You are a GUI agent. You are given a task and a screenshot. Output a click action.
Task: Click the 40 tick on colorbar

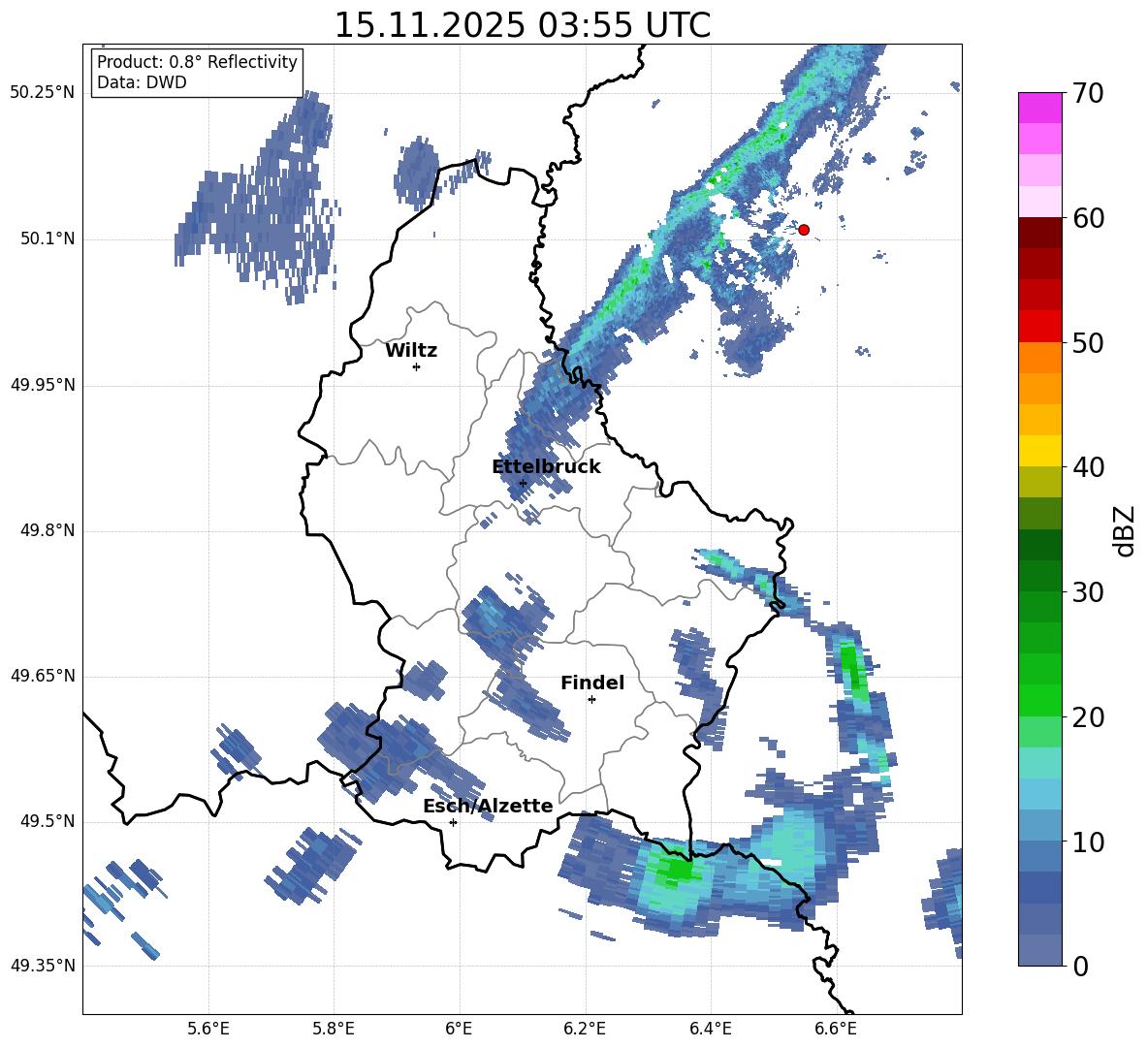(x=1088, y=467)
